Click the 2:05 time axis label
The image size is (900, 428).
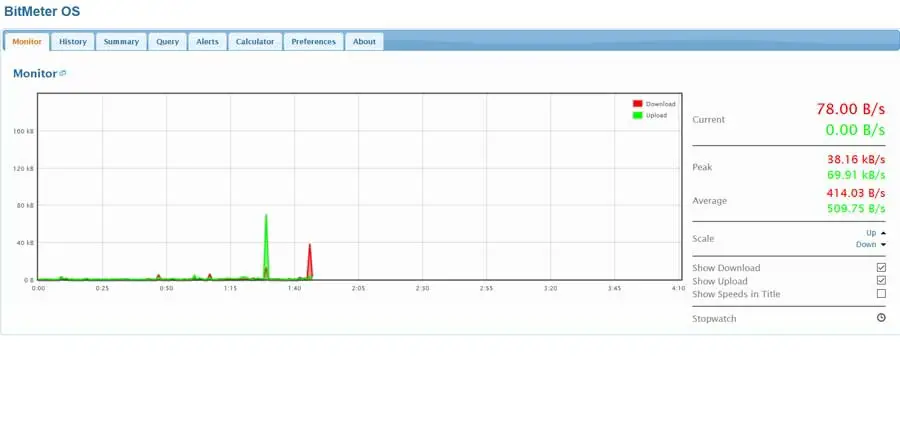[358, 288]
